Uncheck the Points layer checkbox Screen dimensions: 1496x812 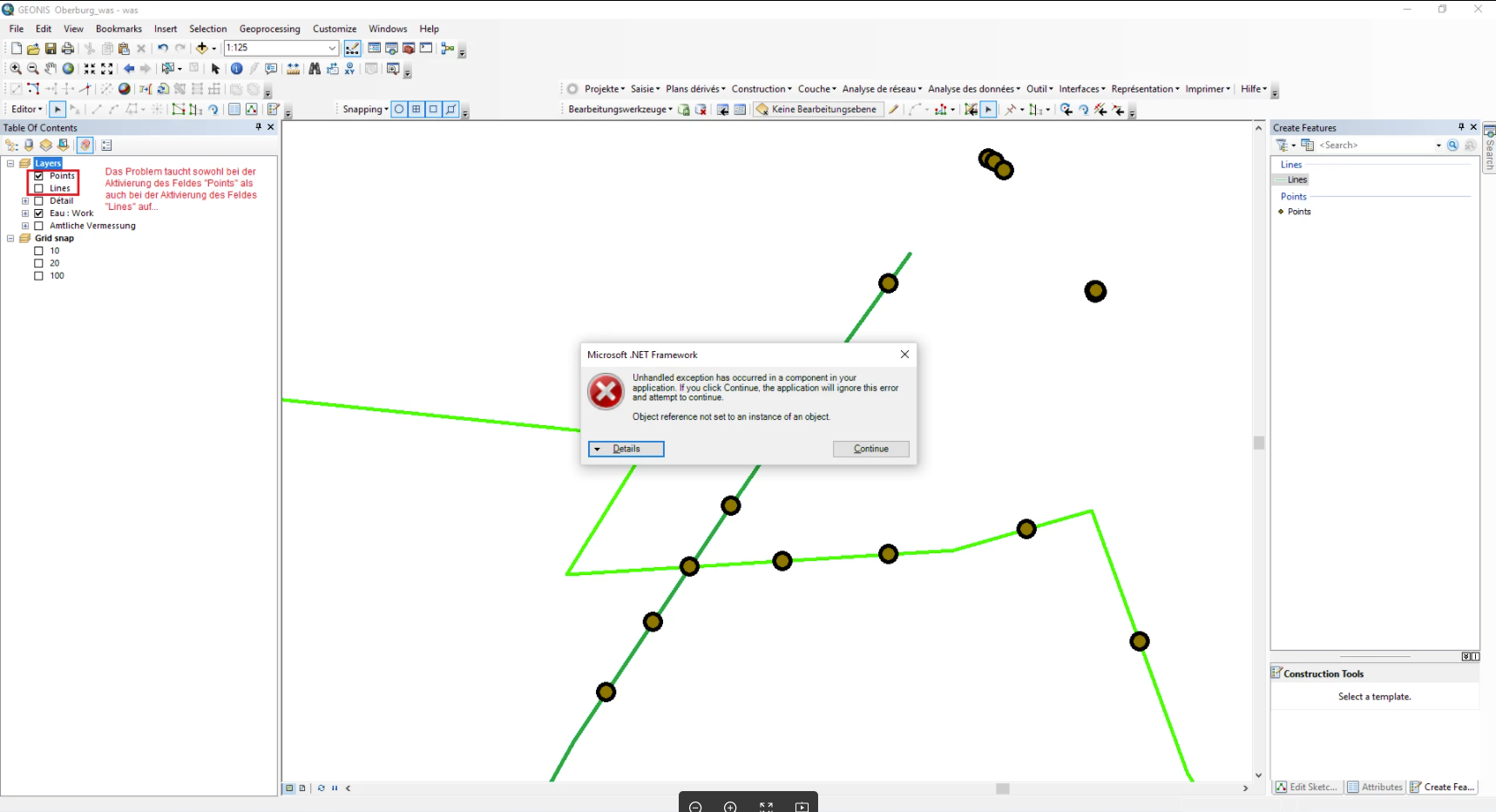(38, 176)
